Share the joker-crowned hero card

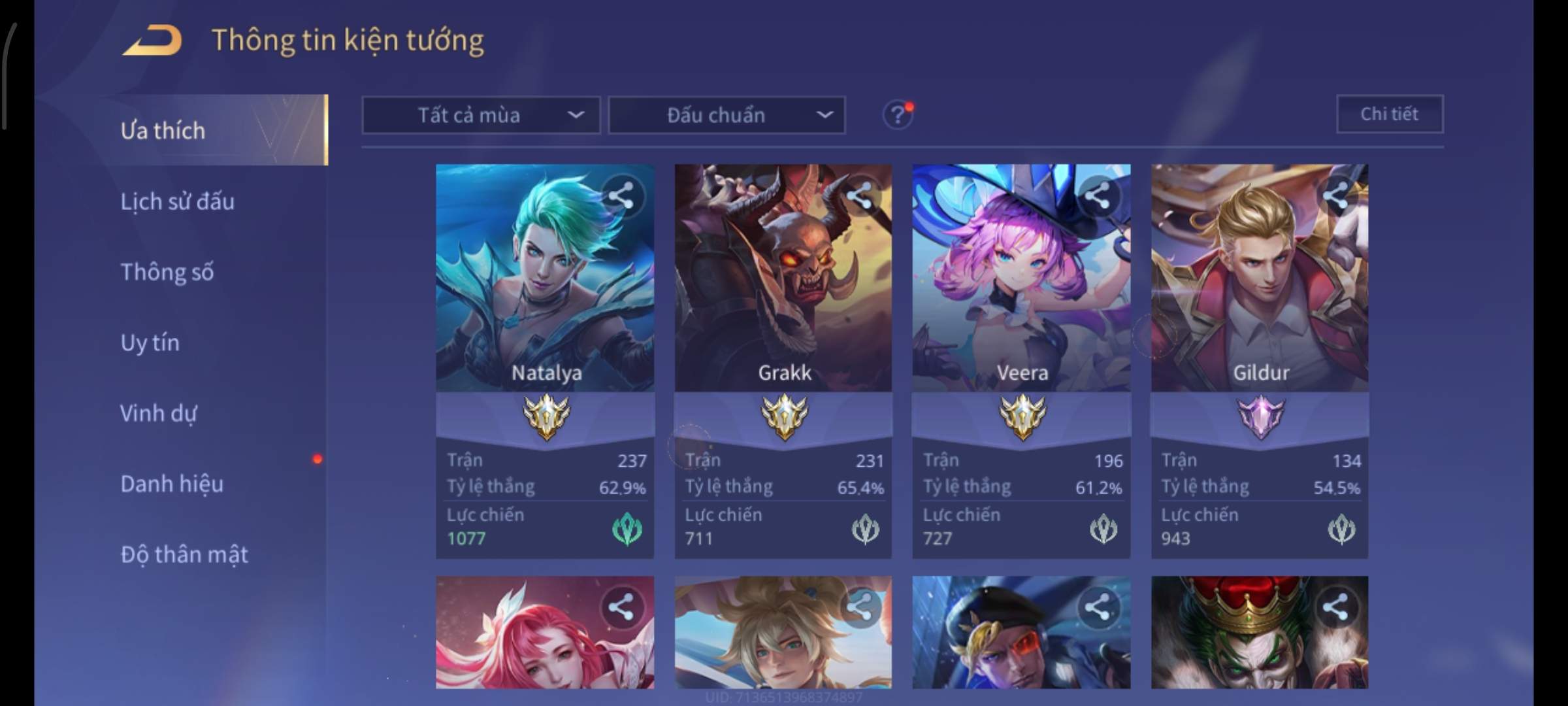pos(1335,607)
